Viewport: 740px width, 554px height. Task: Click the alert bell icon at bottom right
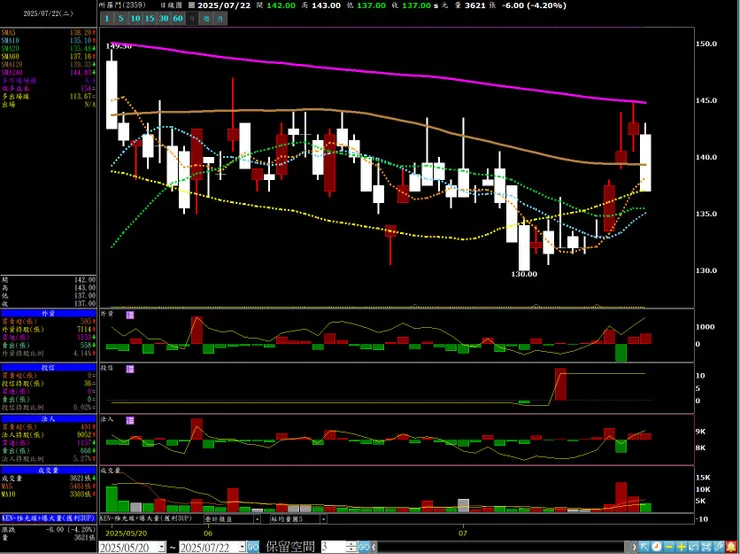[x=731, y=547]
